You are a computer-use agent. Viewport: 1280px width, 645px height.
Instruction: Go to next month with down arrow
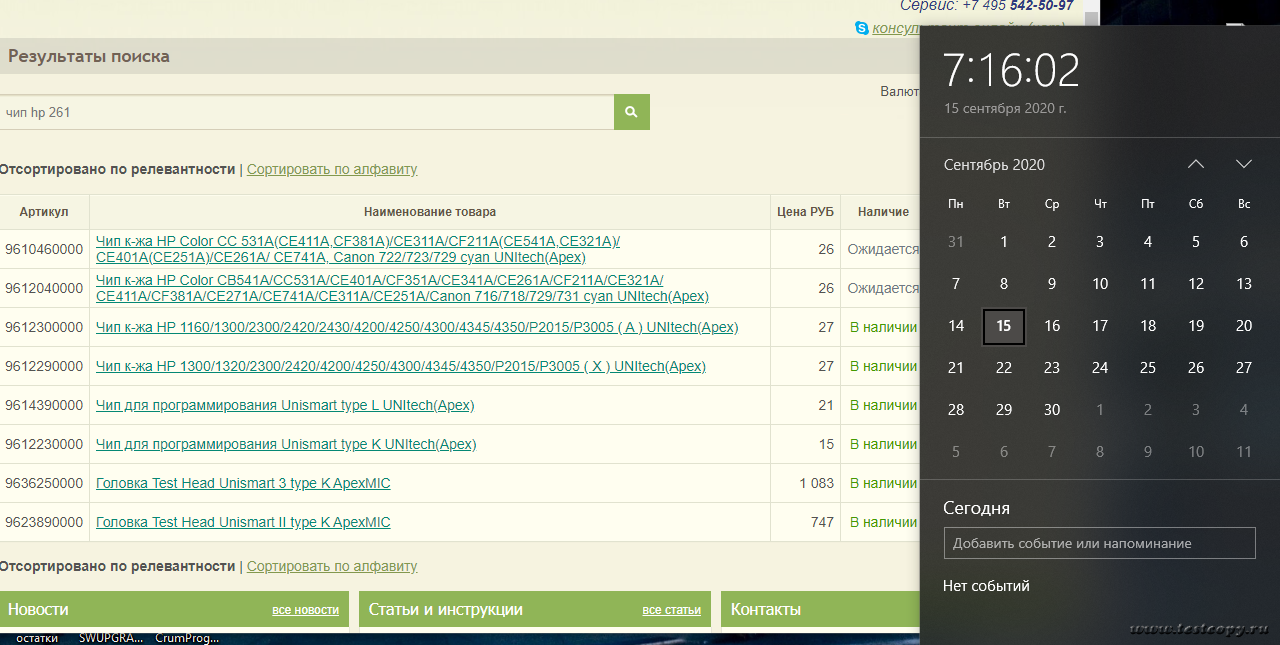pyautogui.click(x=1243, y=164)
